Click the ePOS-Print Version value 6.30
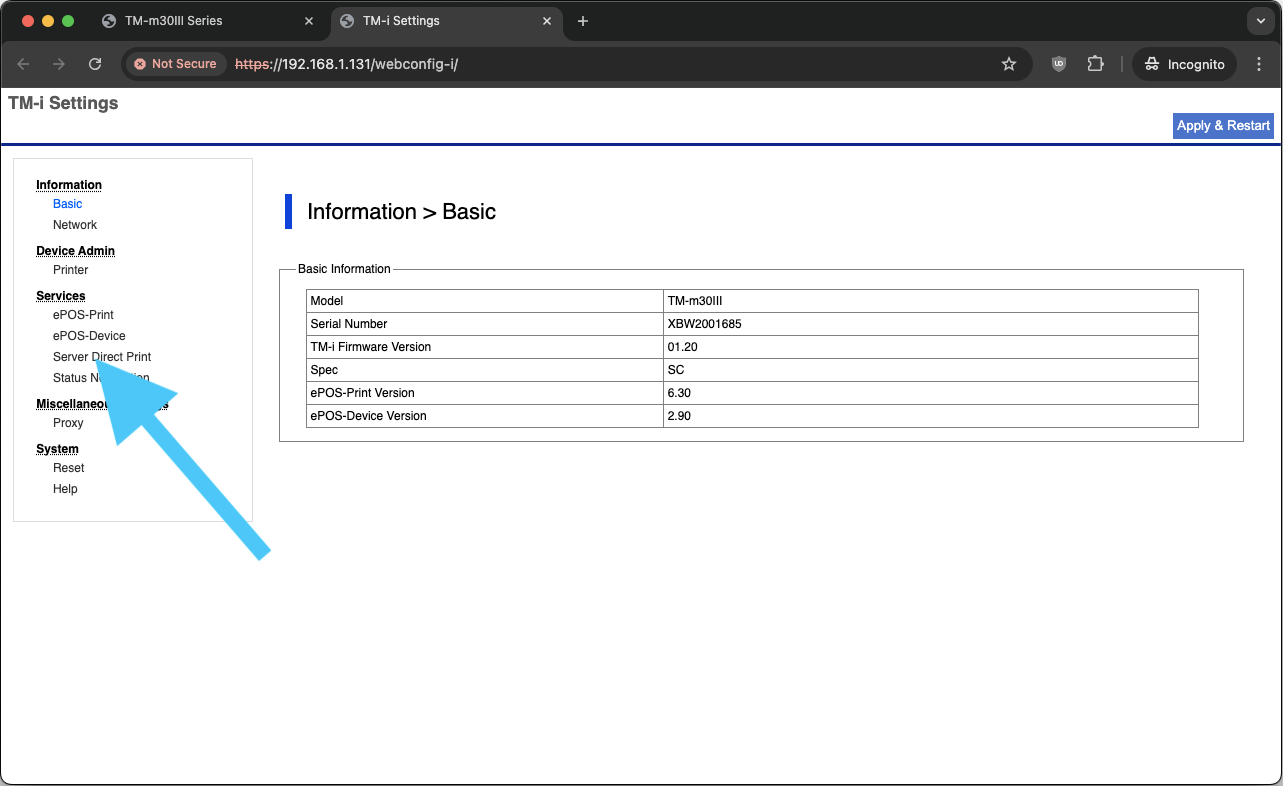Image resolution: width=1283 pixels, height=786 pixels. click(x=930, y=393)
